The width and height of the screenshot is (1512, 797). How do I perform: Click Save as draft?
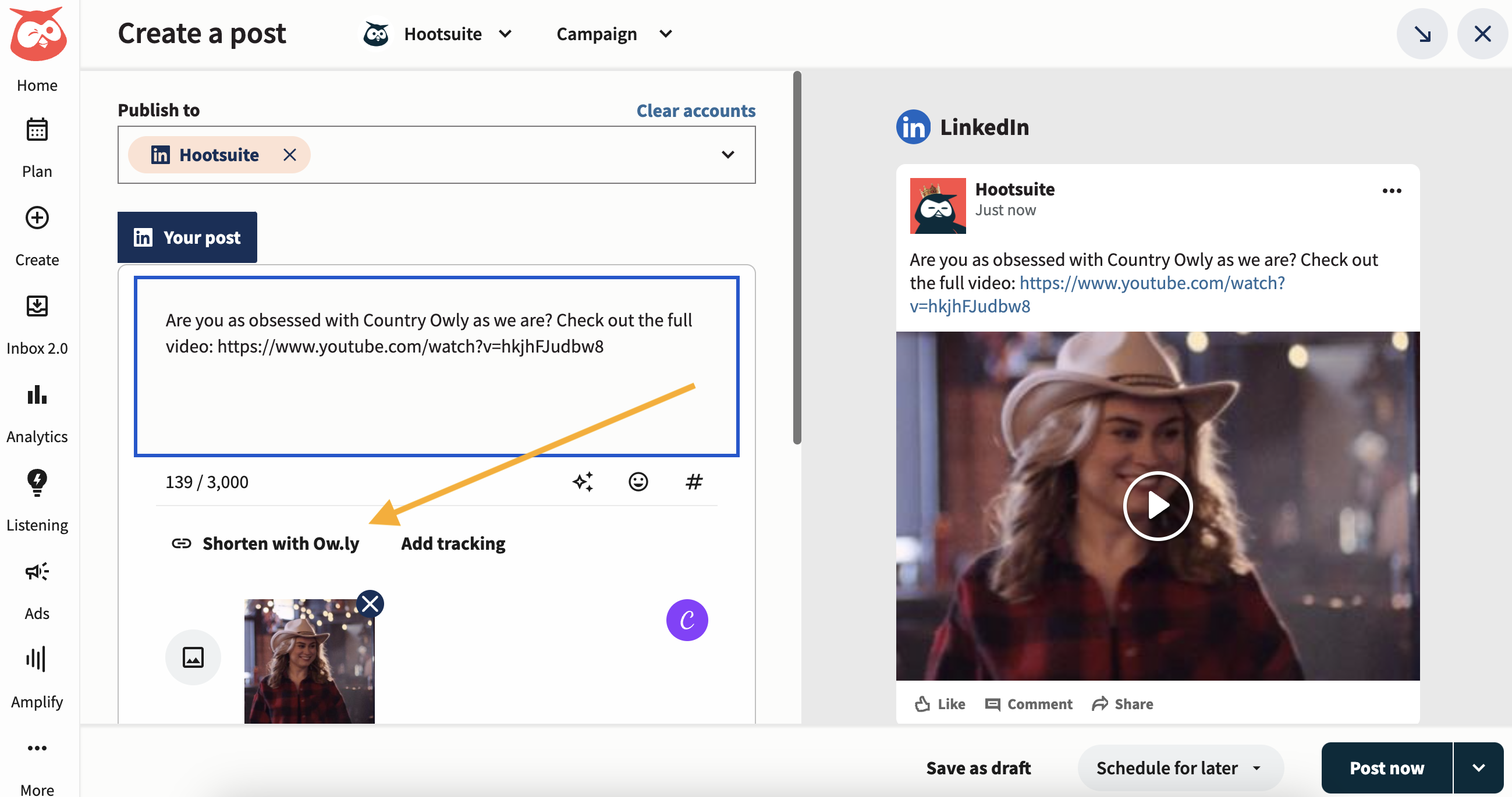coord(978,768)
